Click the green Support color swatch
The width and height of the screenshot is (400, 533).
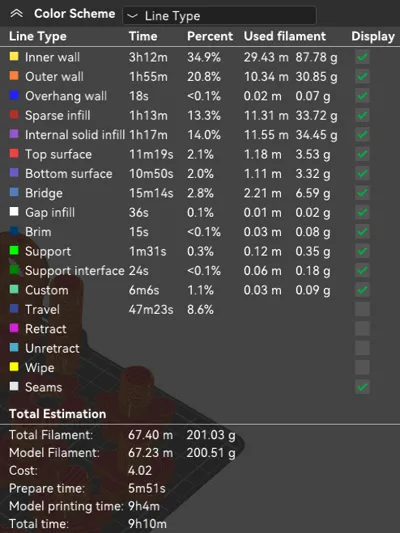pyautogui.click(x=14, y=251)
